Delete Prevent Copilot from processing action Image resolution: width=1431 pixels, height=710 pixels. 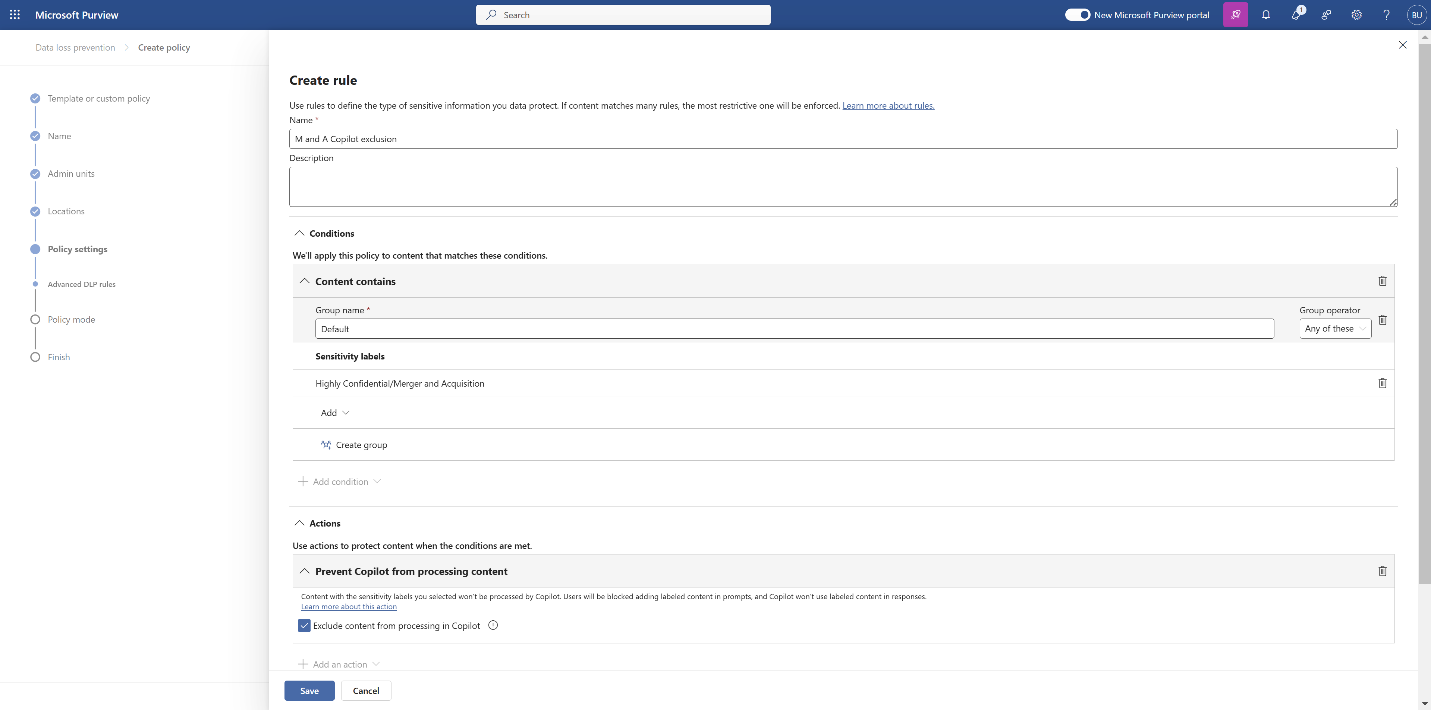coord(1382,571)
